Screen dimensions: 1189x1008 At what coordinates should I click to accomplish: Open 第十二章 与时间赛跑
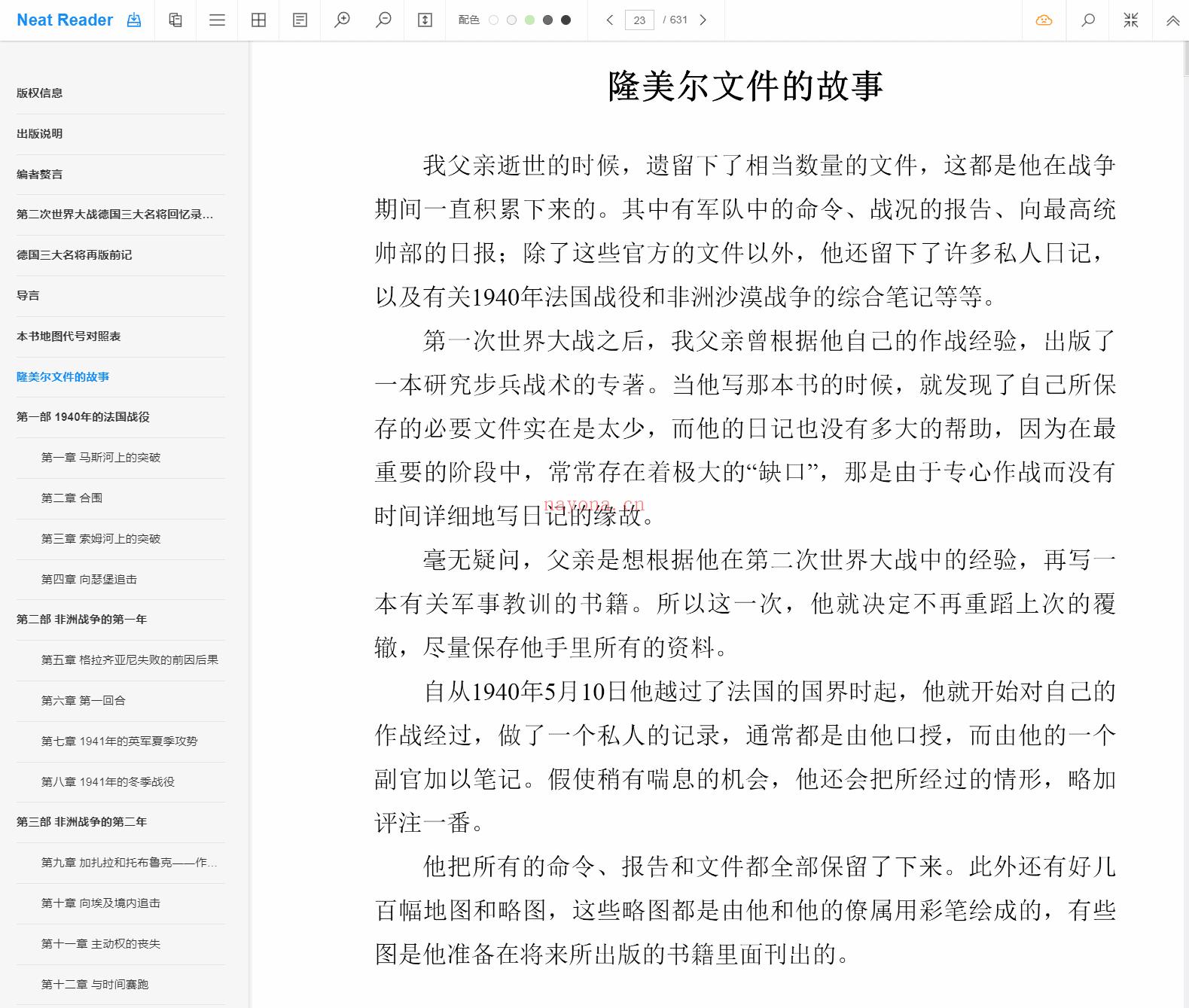point(95,985)
